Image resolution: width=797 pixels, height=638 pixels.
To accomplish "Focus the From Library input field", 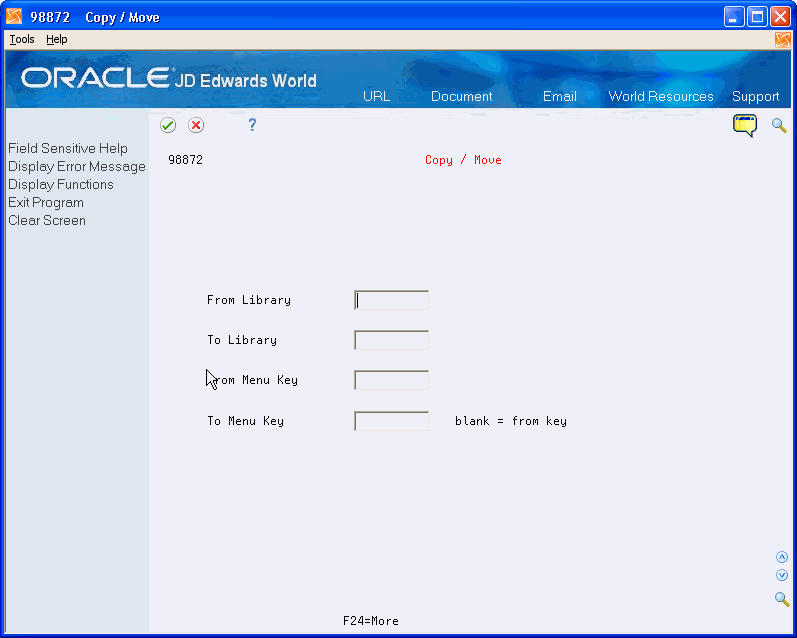I will click(391, 300).
